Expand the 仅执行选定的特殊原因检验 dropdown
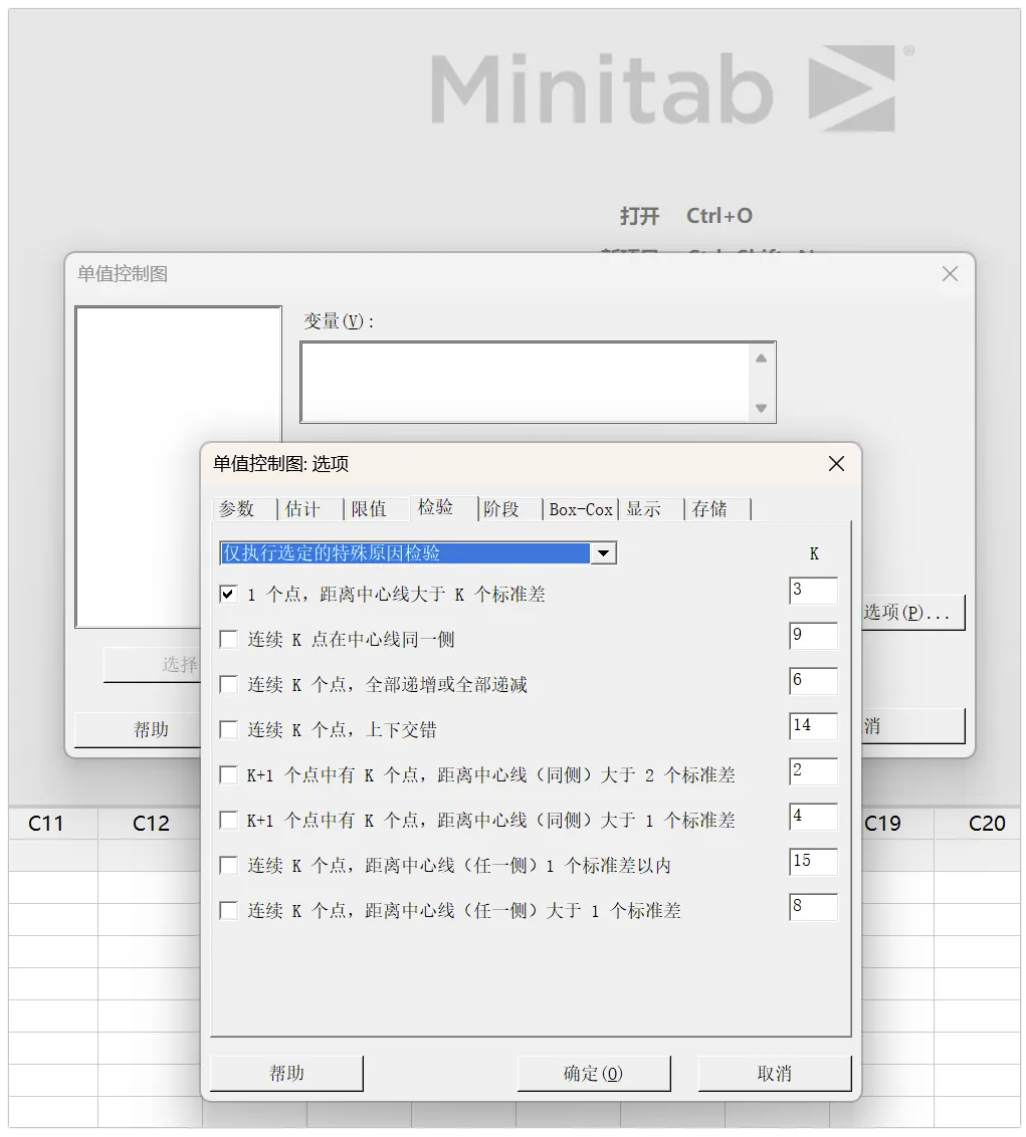The height and width of the screenshot is (1137, 1026). click(x=603, y=553)
